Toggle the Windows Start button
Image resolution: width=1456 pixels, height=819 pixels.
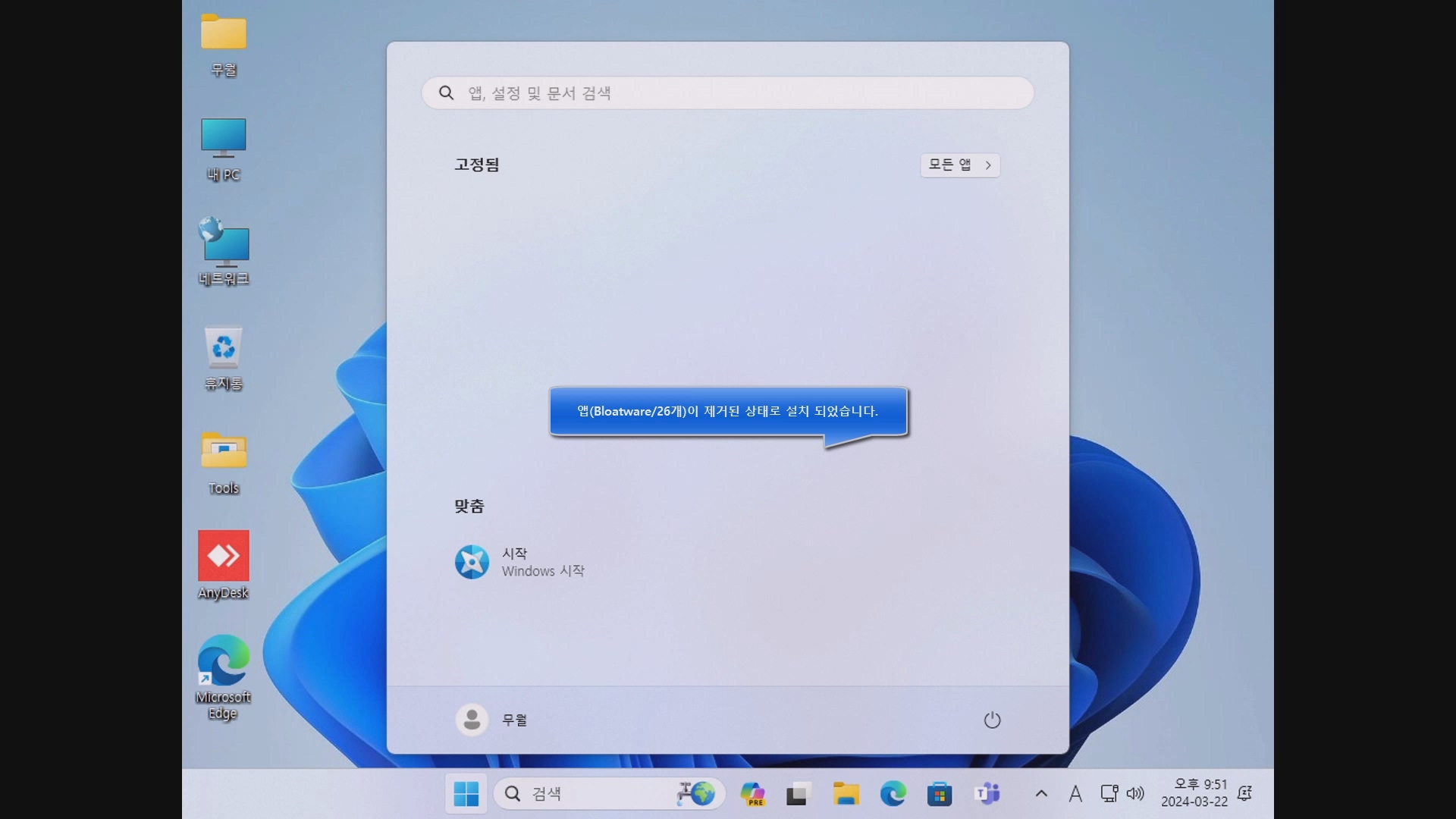466,794
